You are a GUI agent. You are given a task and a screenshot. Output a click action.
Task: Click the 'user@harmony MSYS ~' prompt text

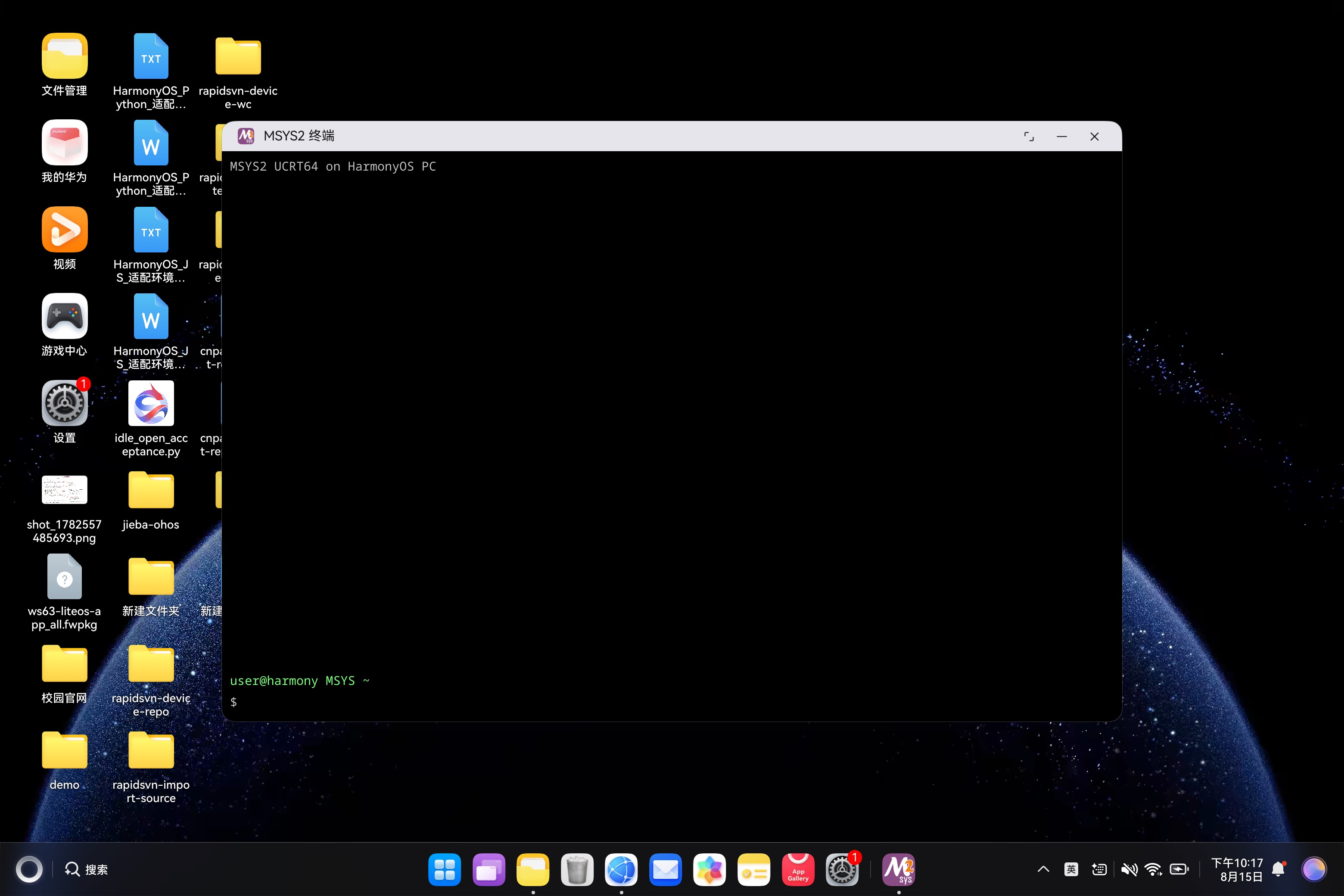[x=299, y=681]
